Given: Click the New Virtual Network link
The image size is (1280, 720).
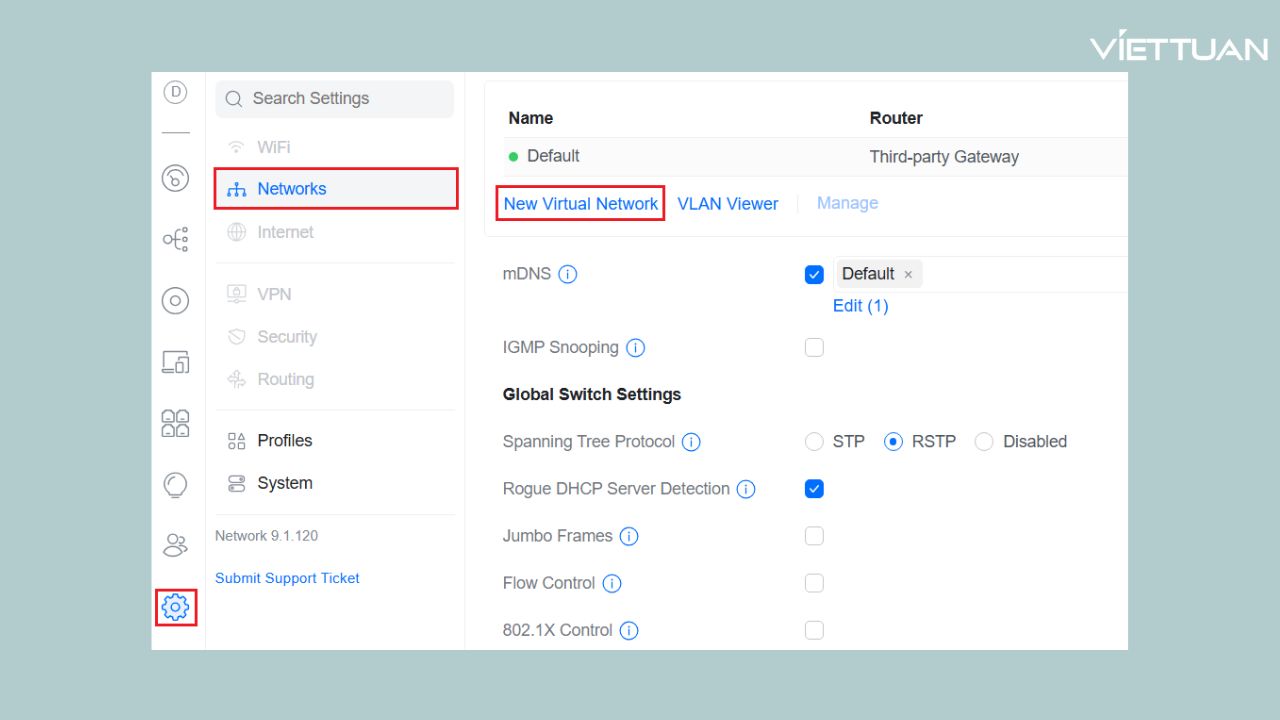Looking at the screenshot, I should coord(581,204).
